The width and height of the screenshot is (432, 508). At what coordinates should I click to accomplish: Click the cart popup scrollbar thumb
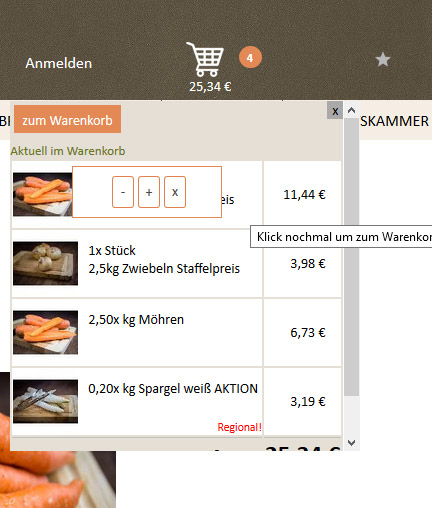[351, 257]
